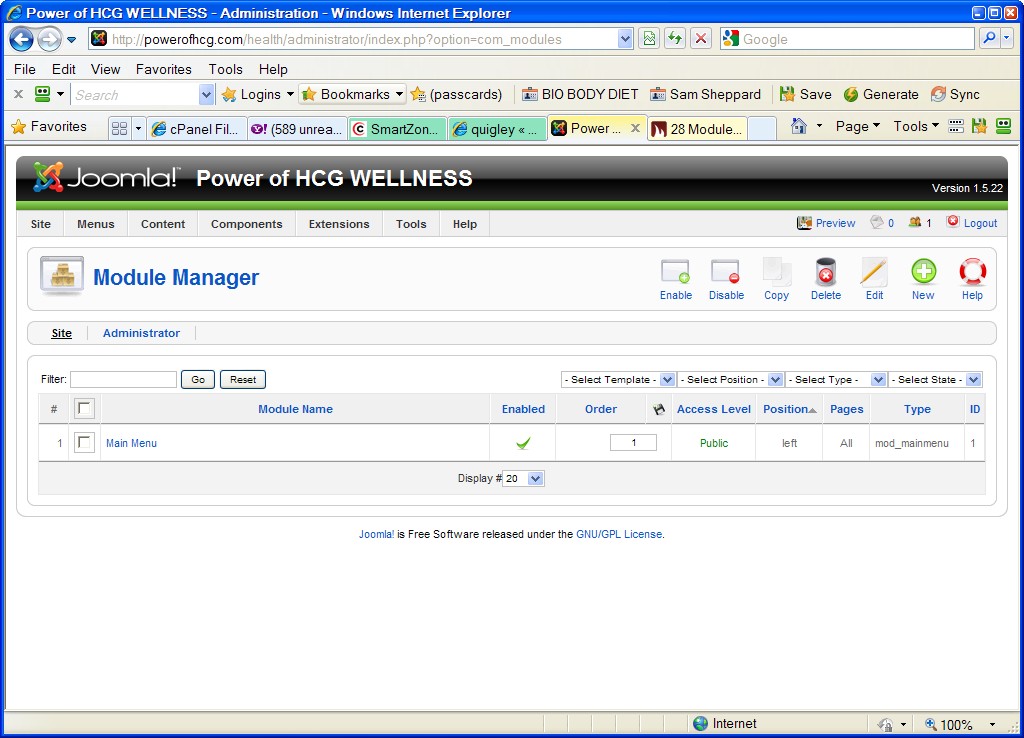Click the save order disk icon in table header
The height and width of the screenshot is (738, 1024).
click(659, 409)
